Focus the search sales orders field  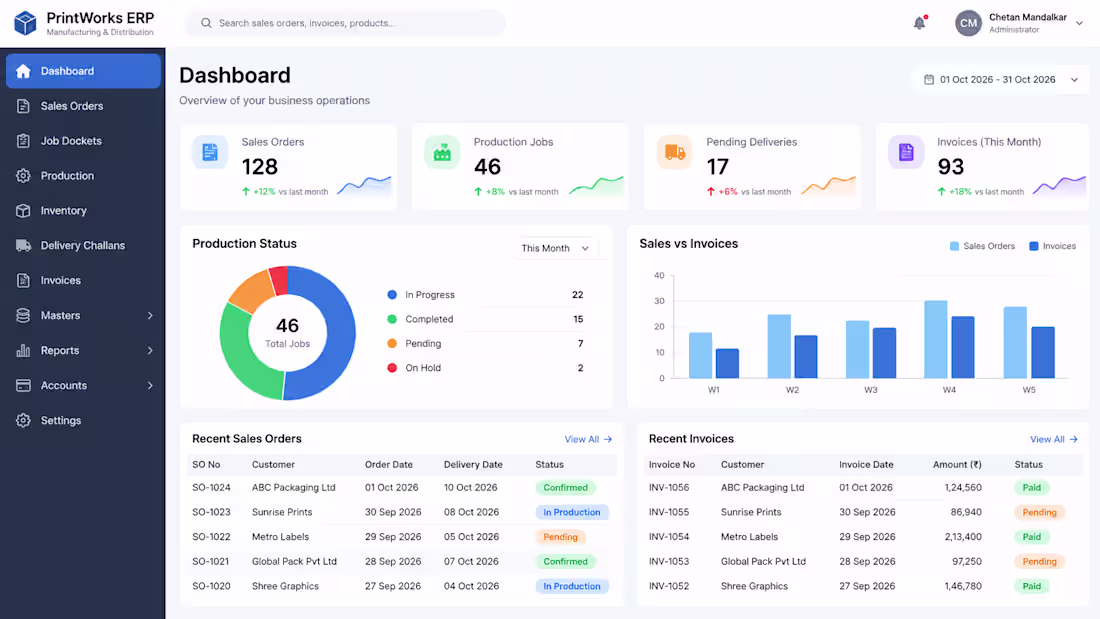pyautogui.click(x=344, y=23)
